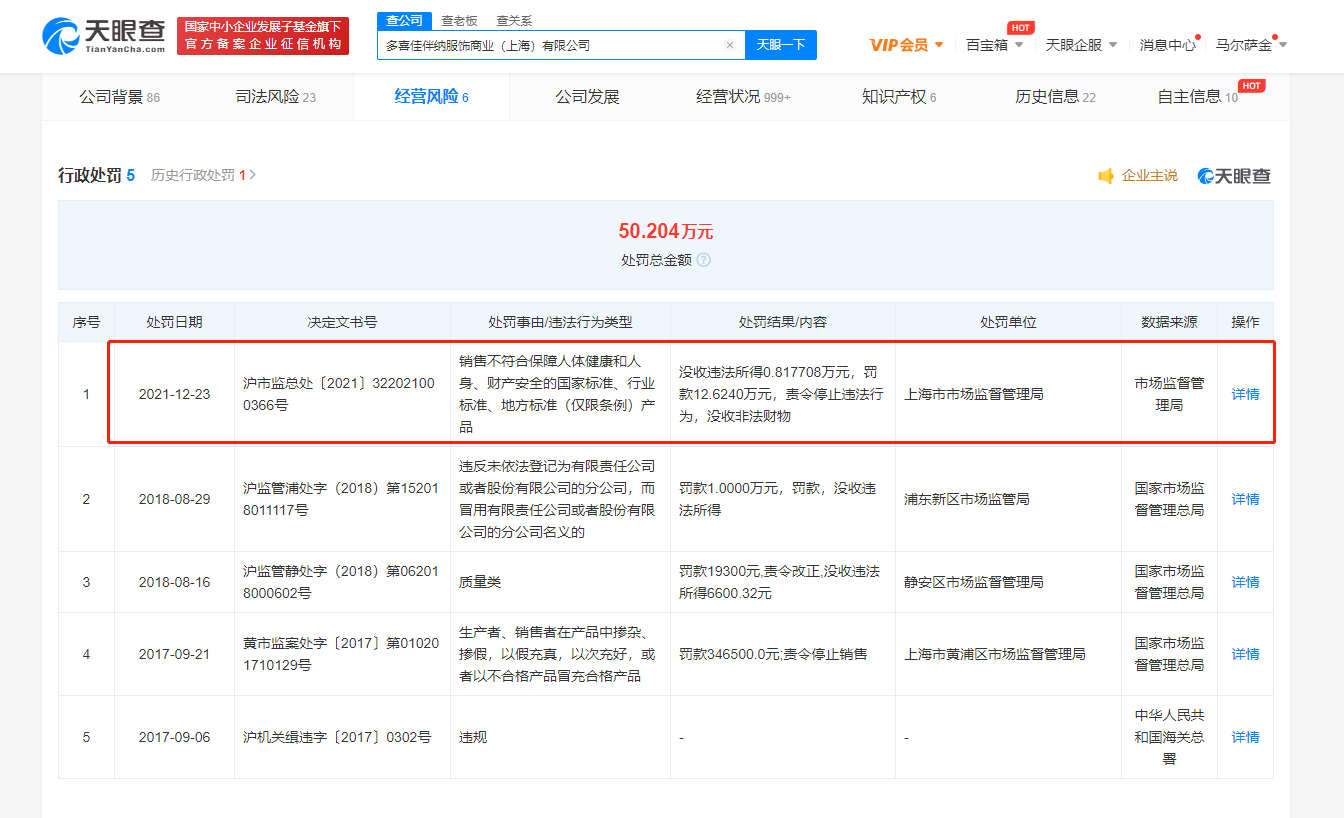Click the 天眼查 watermark logo on right
This screenshot has width=1344, height=818.
coord(1234,176)
